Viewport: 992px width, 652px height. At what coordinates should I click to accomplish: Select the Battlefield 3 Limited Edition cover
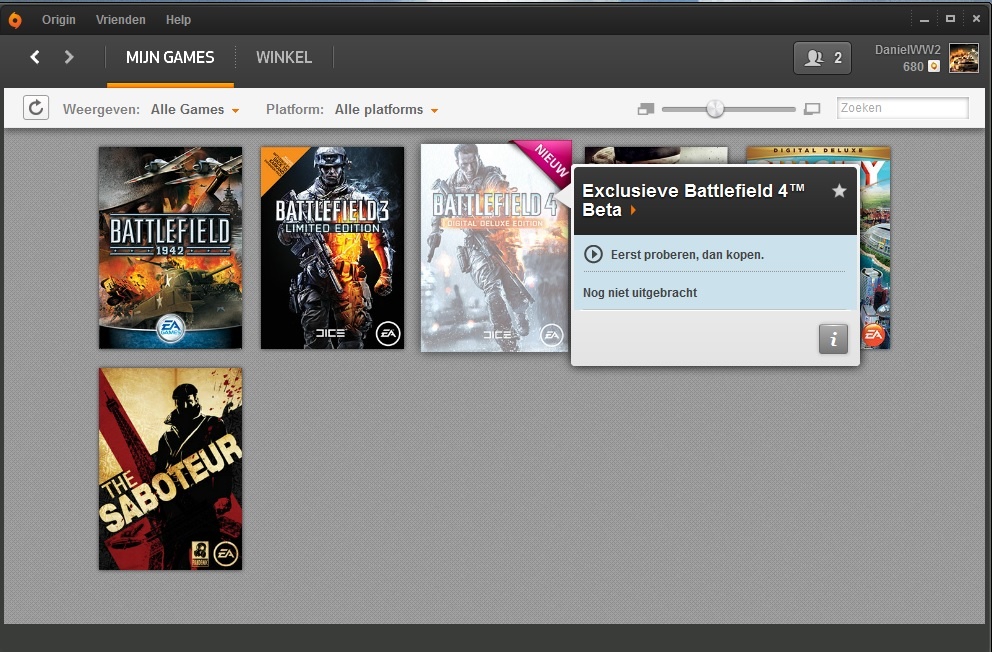click(x=332, y=248)
